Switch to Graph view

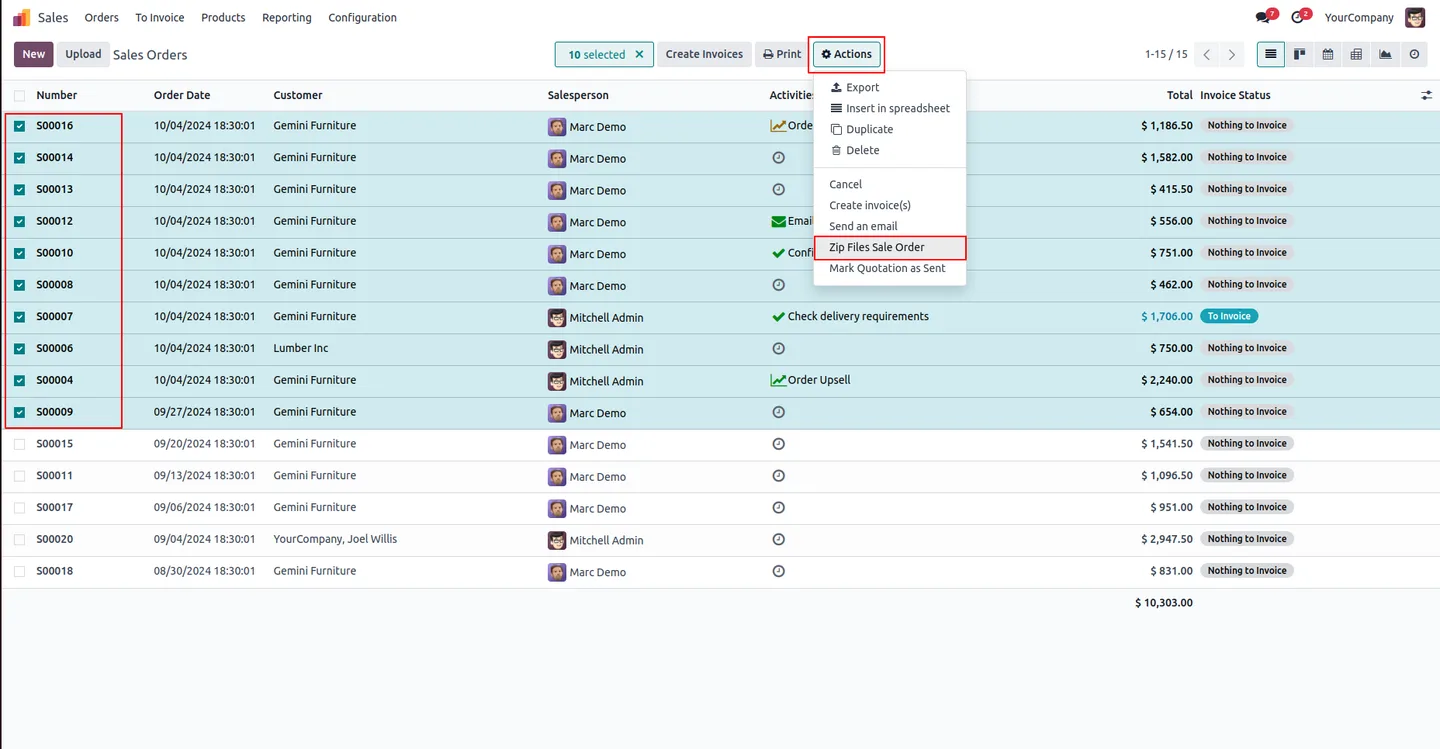1385,54
